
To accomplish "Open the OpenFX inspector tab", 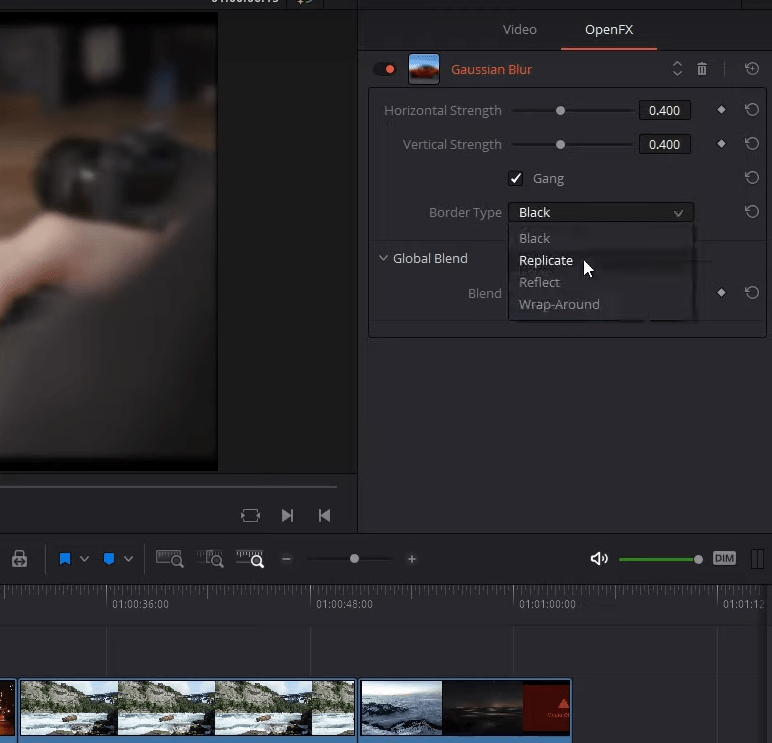I will (x=609, y=30).
